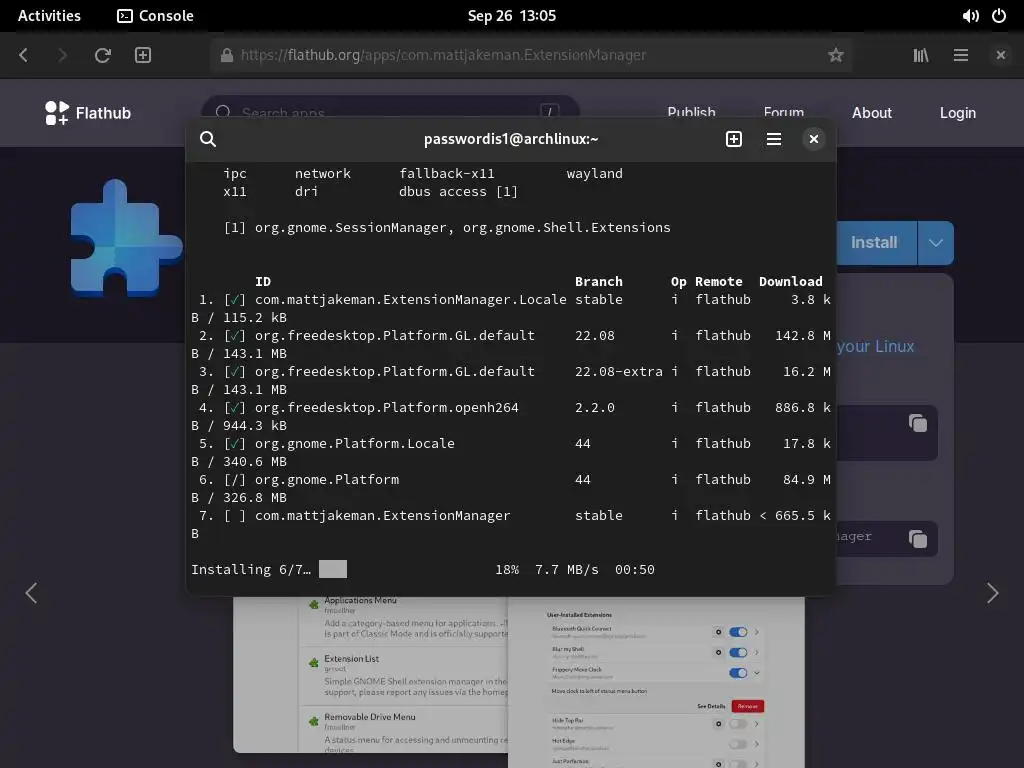Click the Flathub logo
Image resolution: width=1024 pixels, height=768 pixels.
pyautogui.click(x=88, y=113)
